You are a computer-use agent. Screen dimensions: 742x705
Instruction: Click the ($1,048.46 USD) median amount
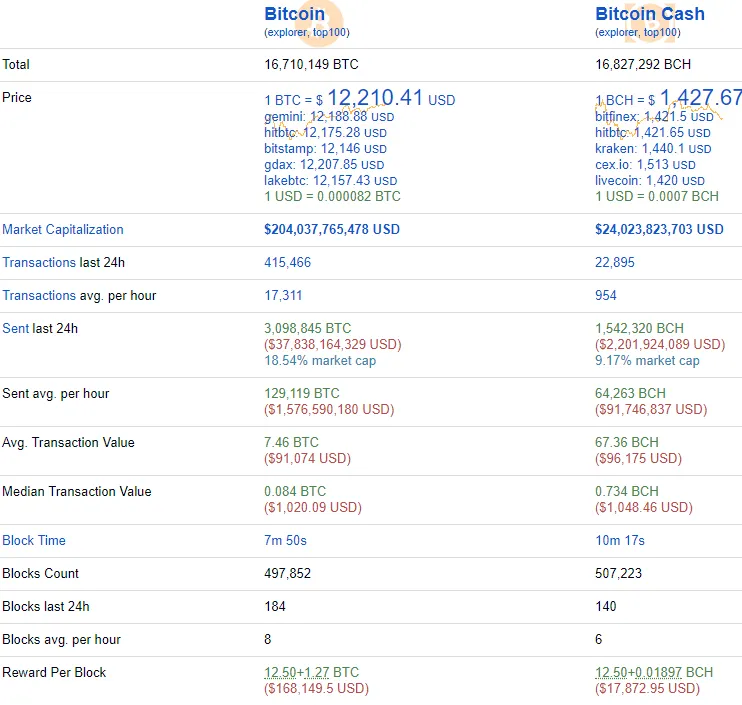coord(644,508)
